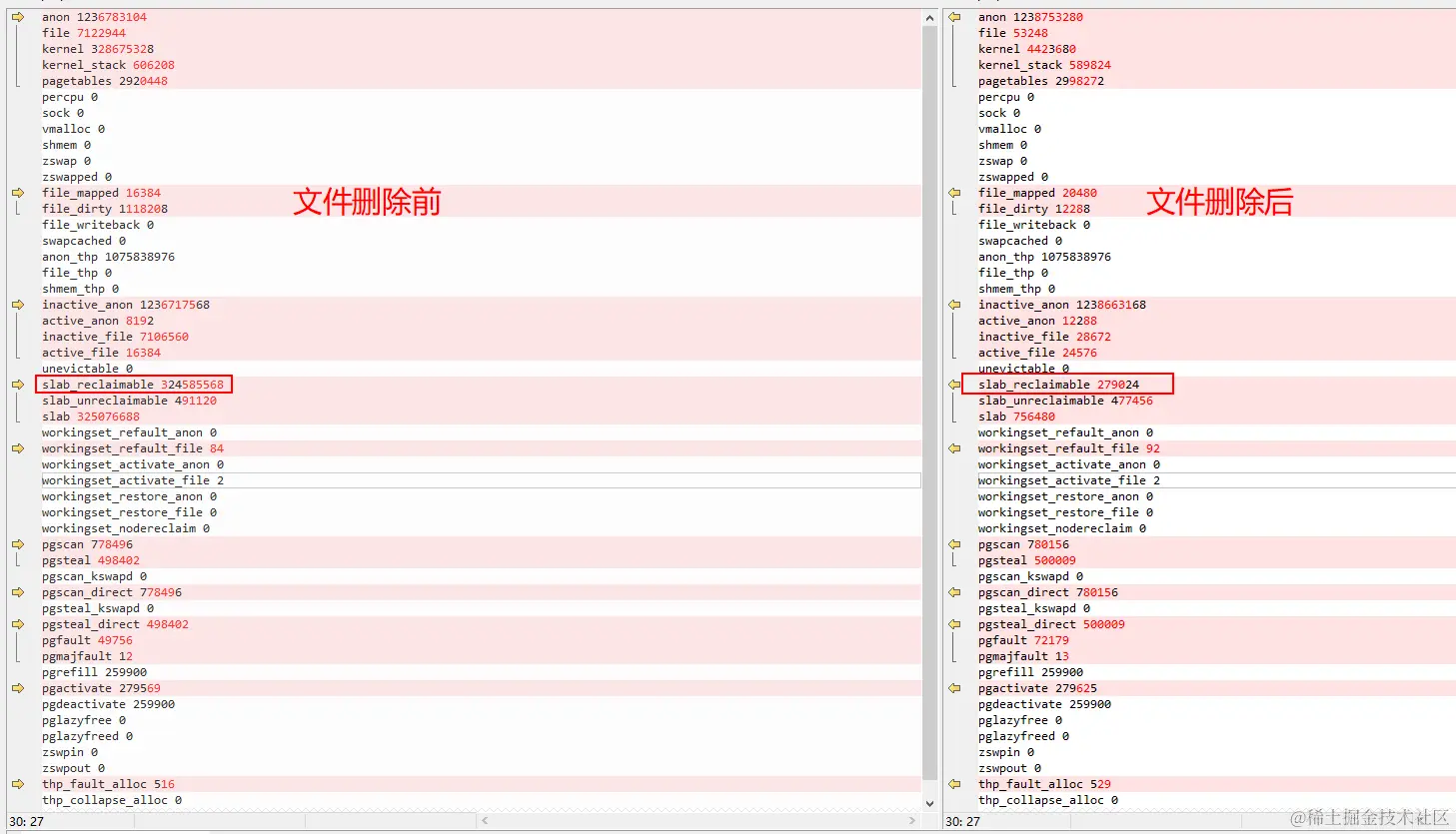Select left line 'pgsteal 498402'
The height and width of the screenshot is (834, 1456).
pos(91,560)
